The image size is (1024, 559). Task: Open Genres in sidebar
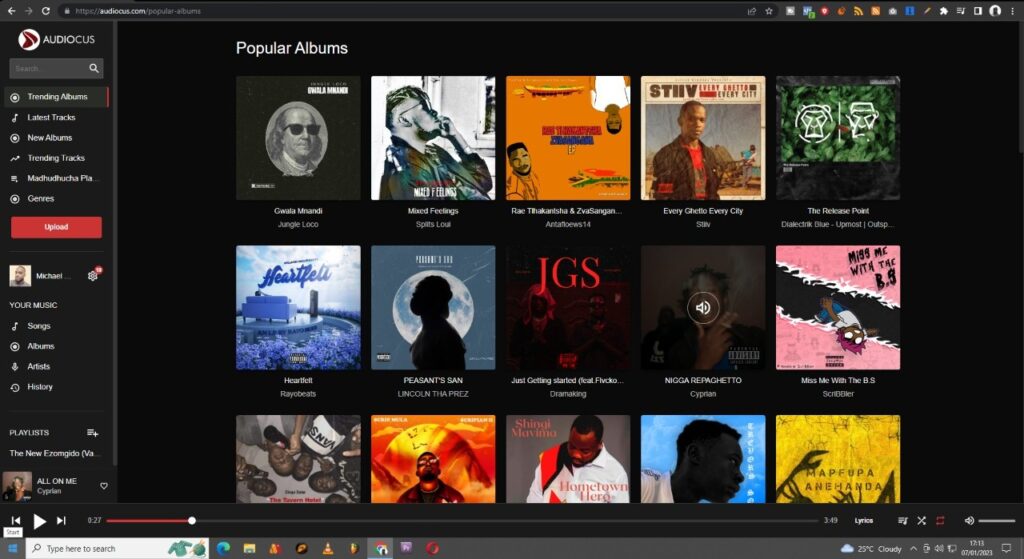coord(40,199)
